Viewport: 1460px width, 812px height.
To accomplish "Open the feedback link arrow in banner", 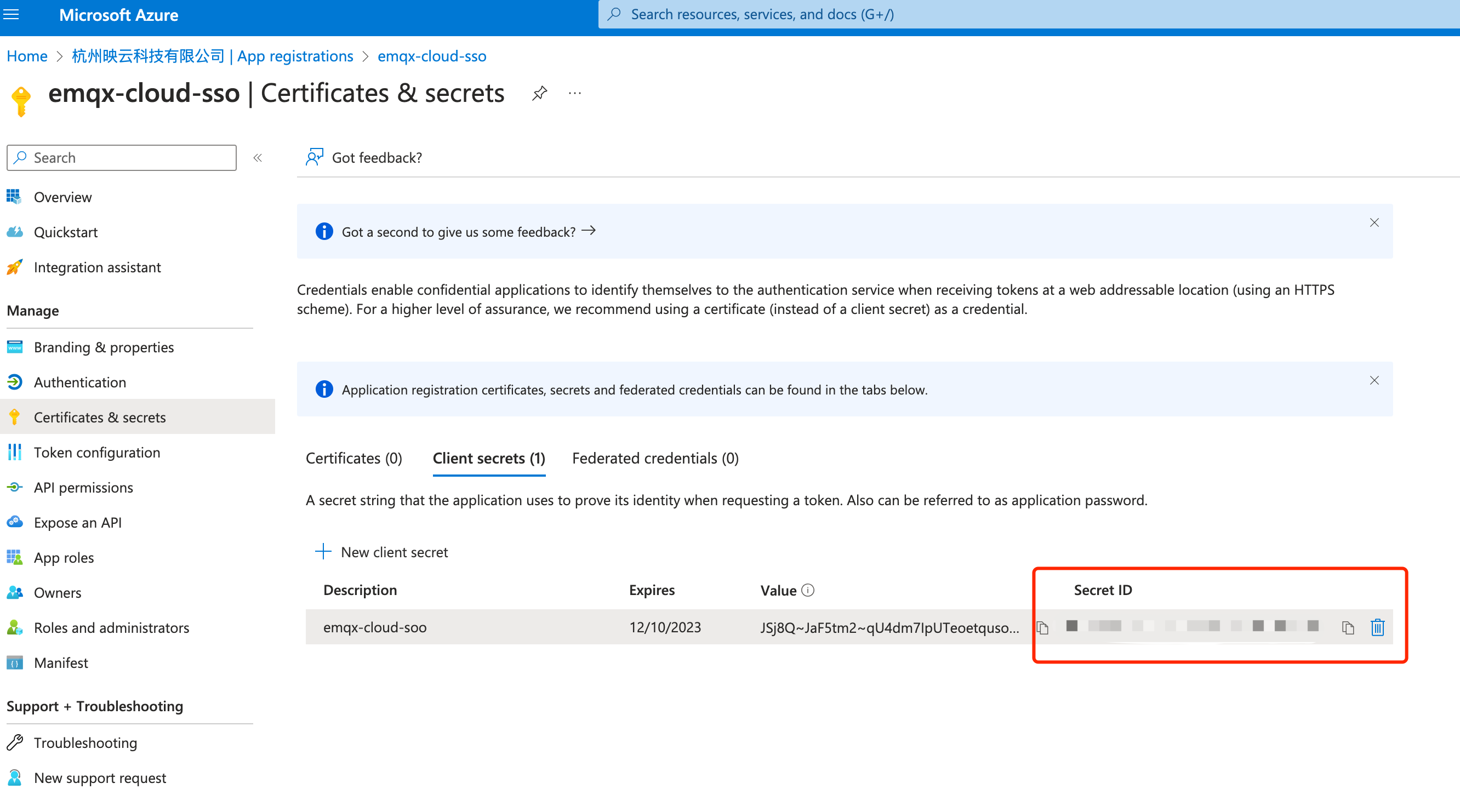I will coord(589,231).
